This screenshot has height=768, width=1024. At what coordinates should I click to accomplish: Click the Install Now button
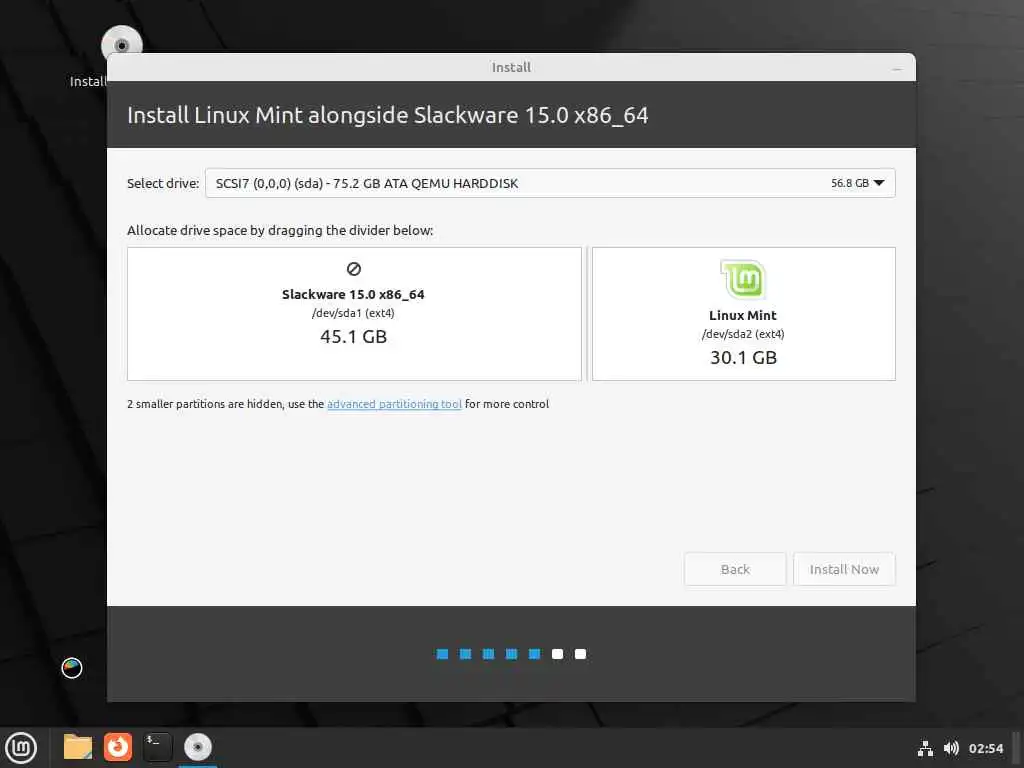(844, 569)
